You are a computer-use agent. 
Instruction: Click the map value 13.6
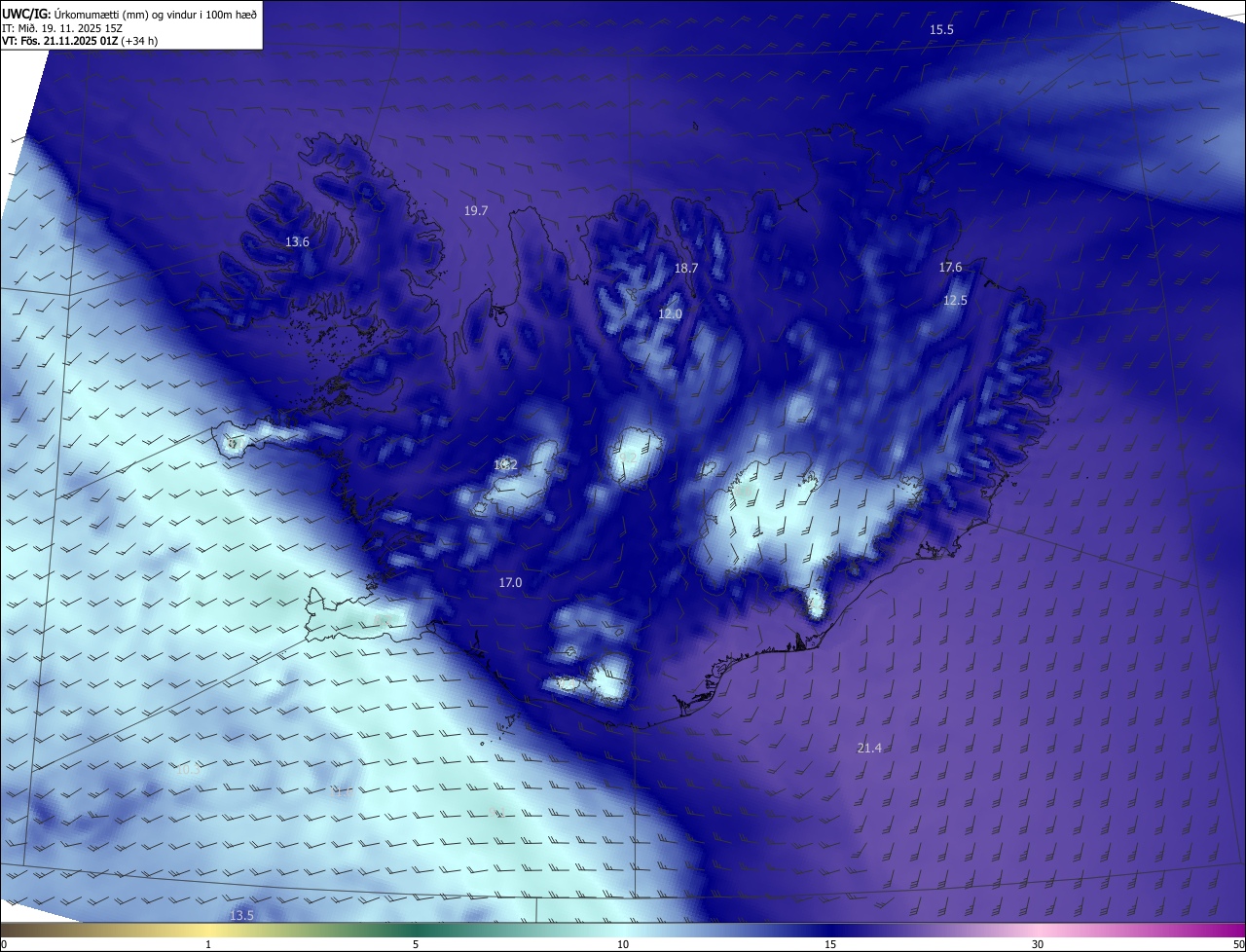297,241
